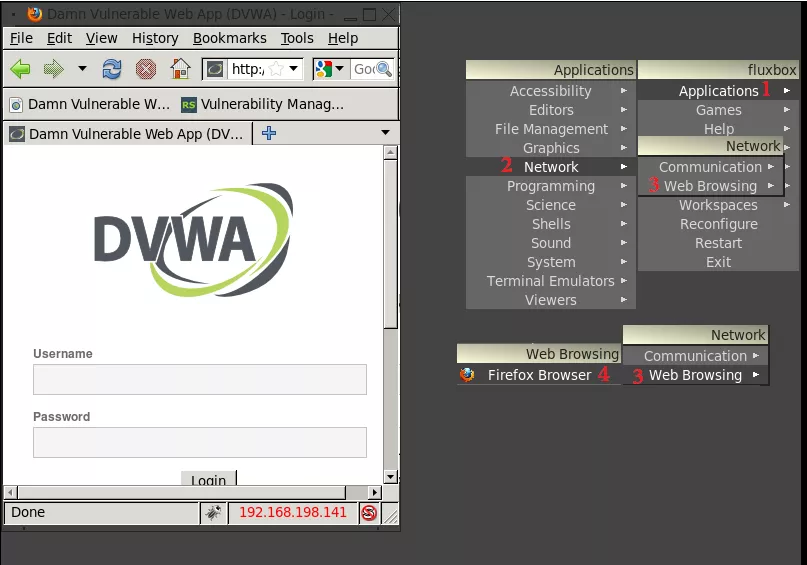
Task: Open the View menu
Action: (x=101, y=38)
